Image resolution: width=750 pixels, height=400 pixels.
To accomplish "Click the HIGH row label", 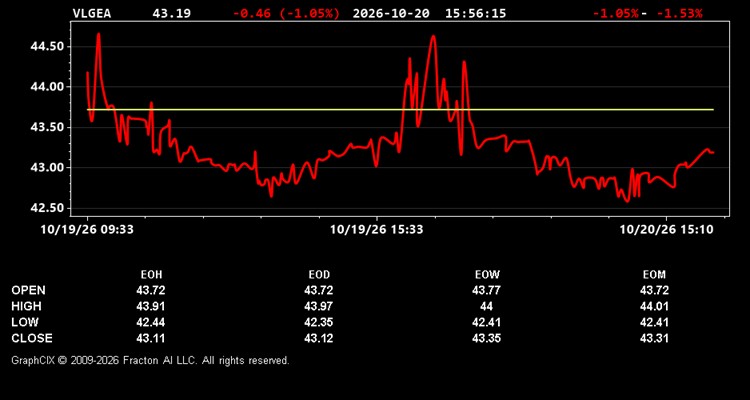I will click(x=26, y=306).
